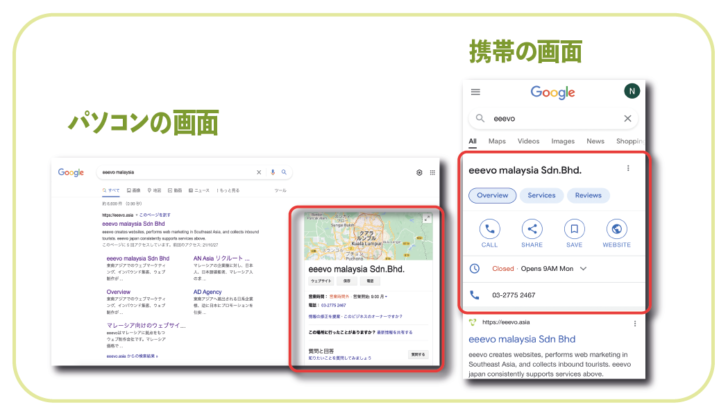Open Google apps grid on desktop
Screen dimensions: 728x414
coord(433,172)
